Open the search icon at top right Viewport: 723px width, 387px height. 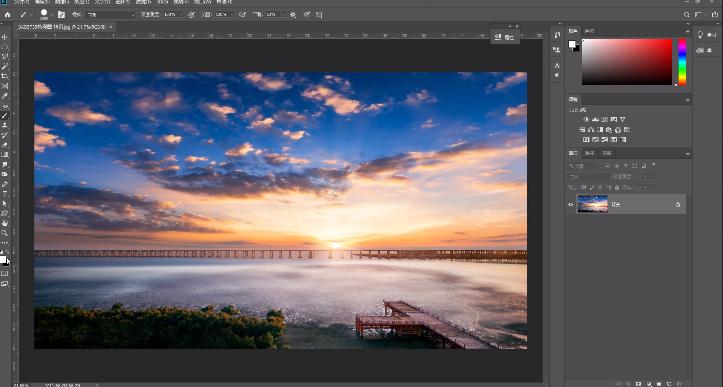[687, 15]
